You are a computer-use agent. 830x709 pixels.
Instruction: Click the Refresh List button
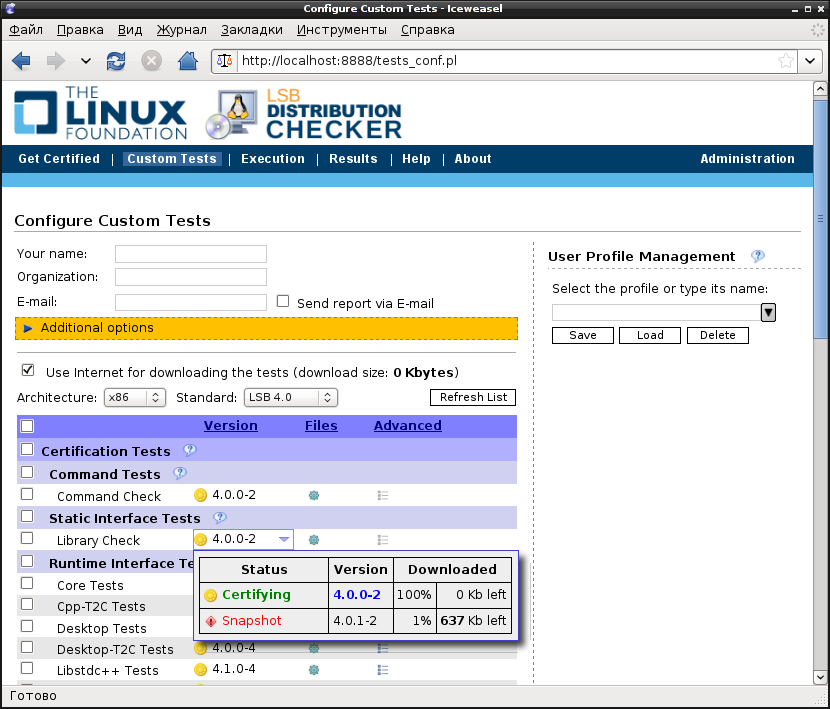(473, 397)
